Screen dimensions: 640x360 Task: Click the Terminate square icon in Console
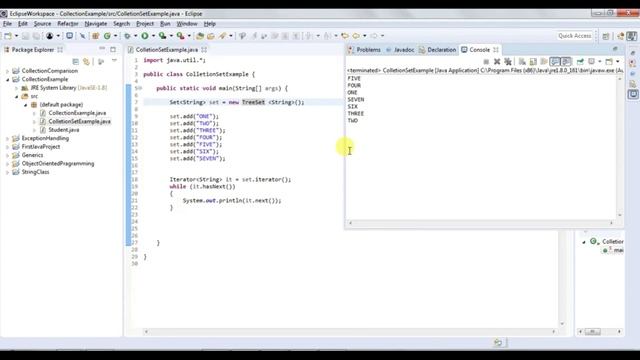486,62
